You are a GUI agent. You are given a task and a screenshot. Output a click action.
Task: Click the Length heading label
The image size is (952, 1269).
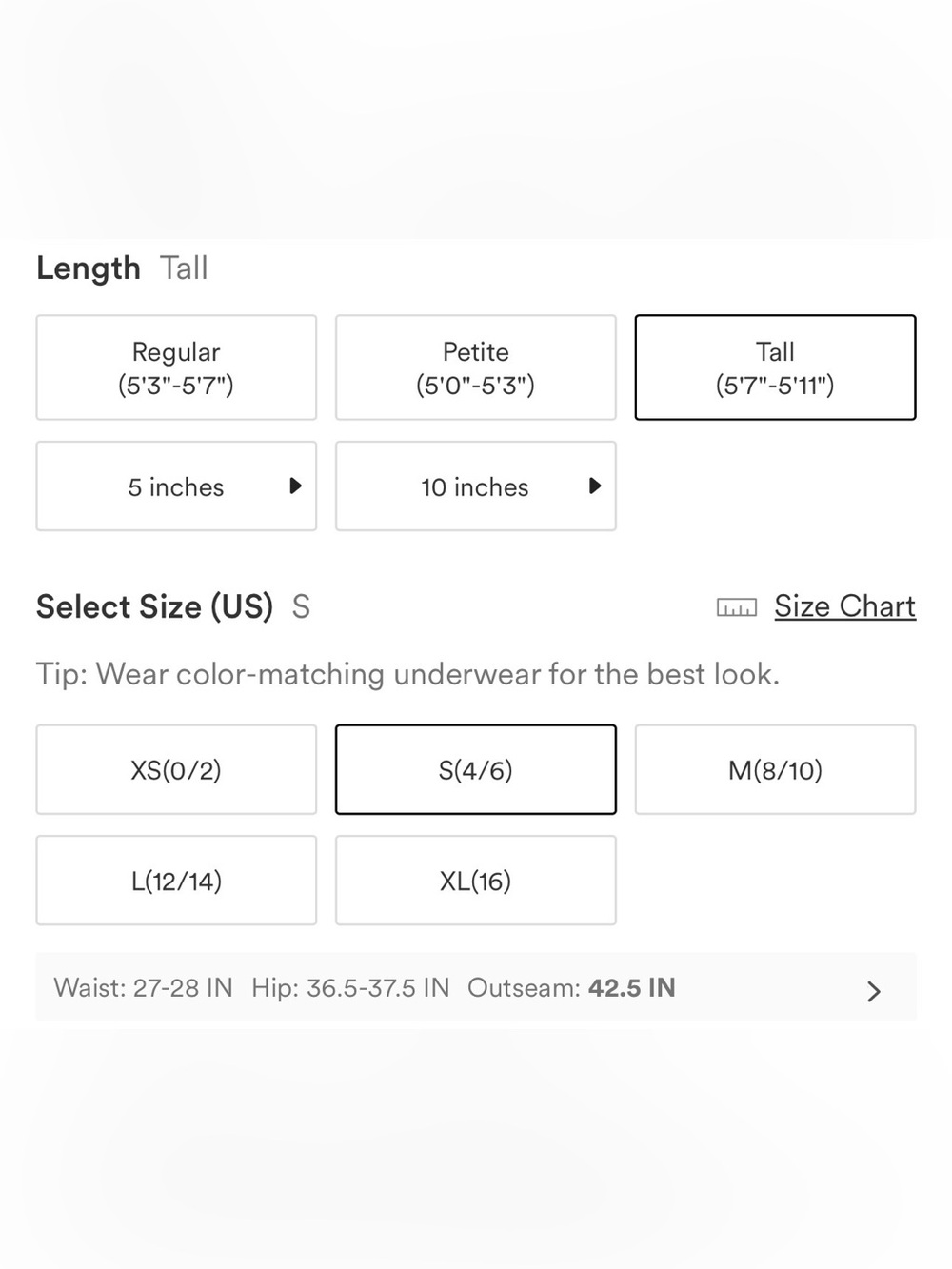tap(89, 268)
